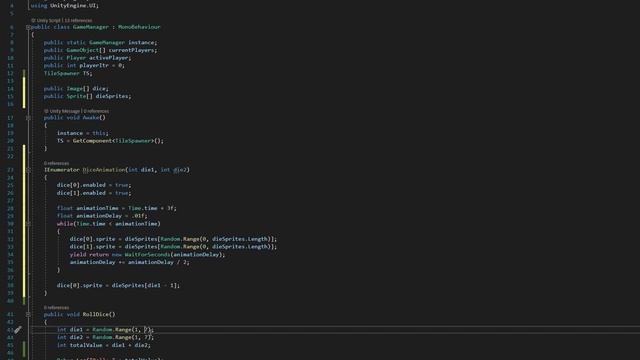Click the 'IEnumerator' return type

(x=62, y=170)
